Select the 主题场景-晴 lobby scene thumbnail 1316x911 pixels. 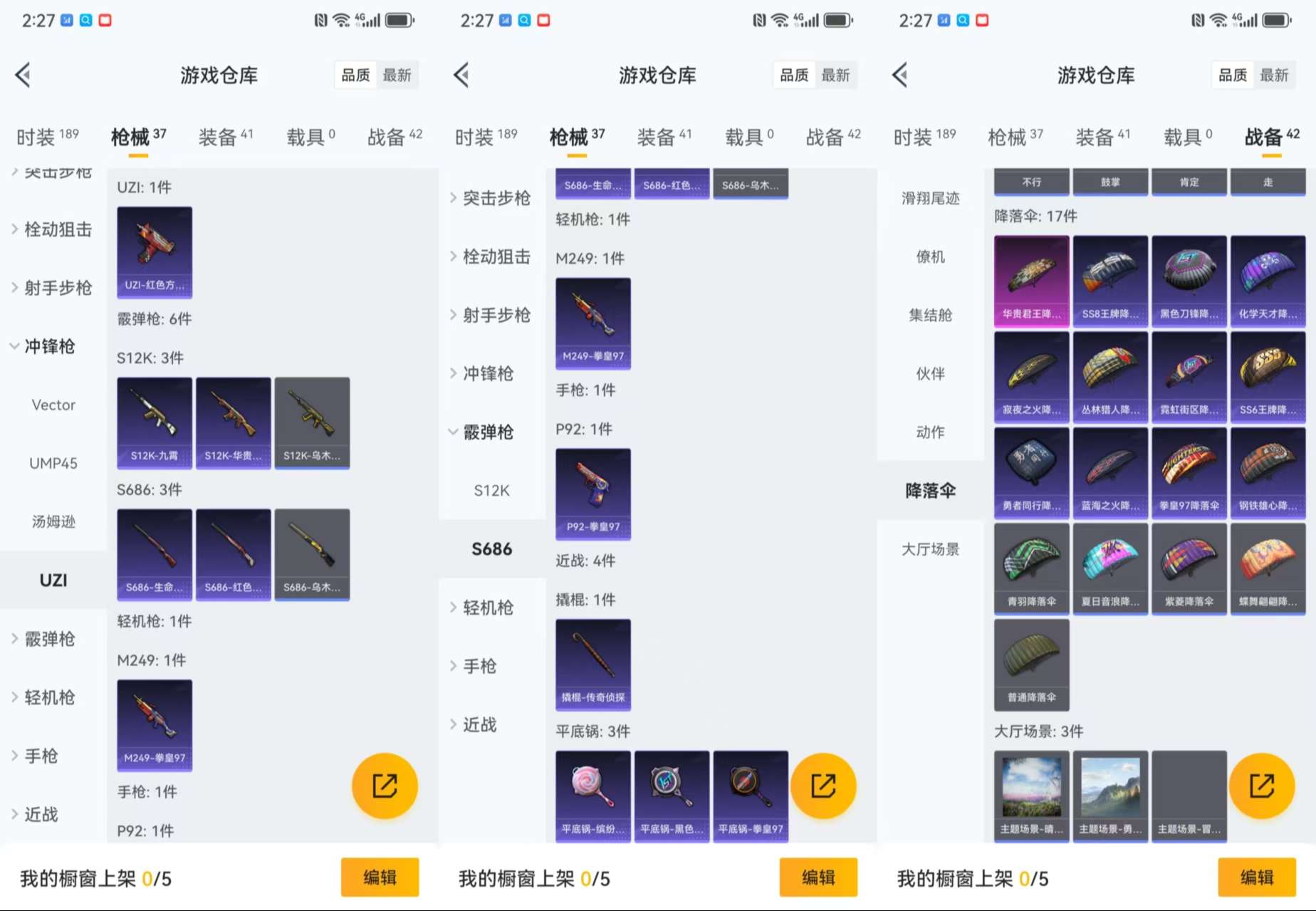click(1031, 796)
